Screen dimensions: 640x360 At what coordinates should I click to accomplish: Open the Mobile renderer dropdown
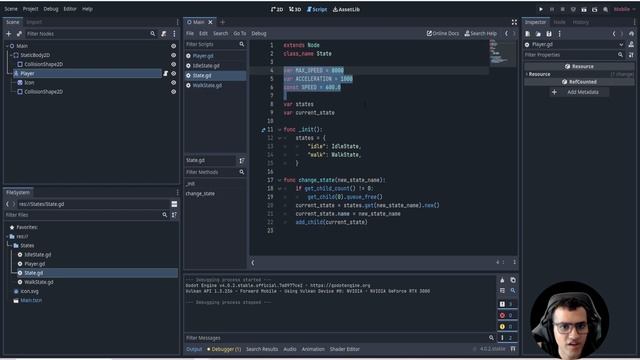624,9
